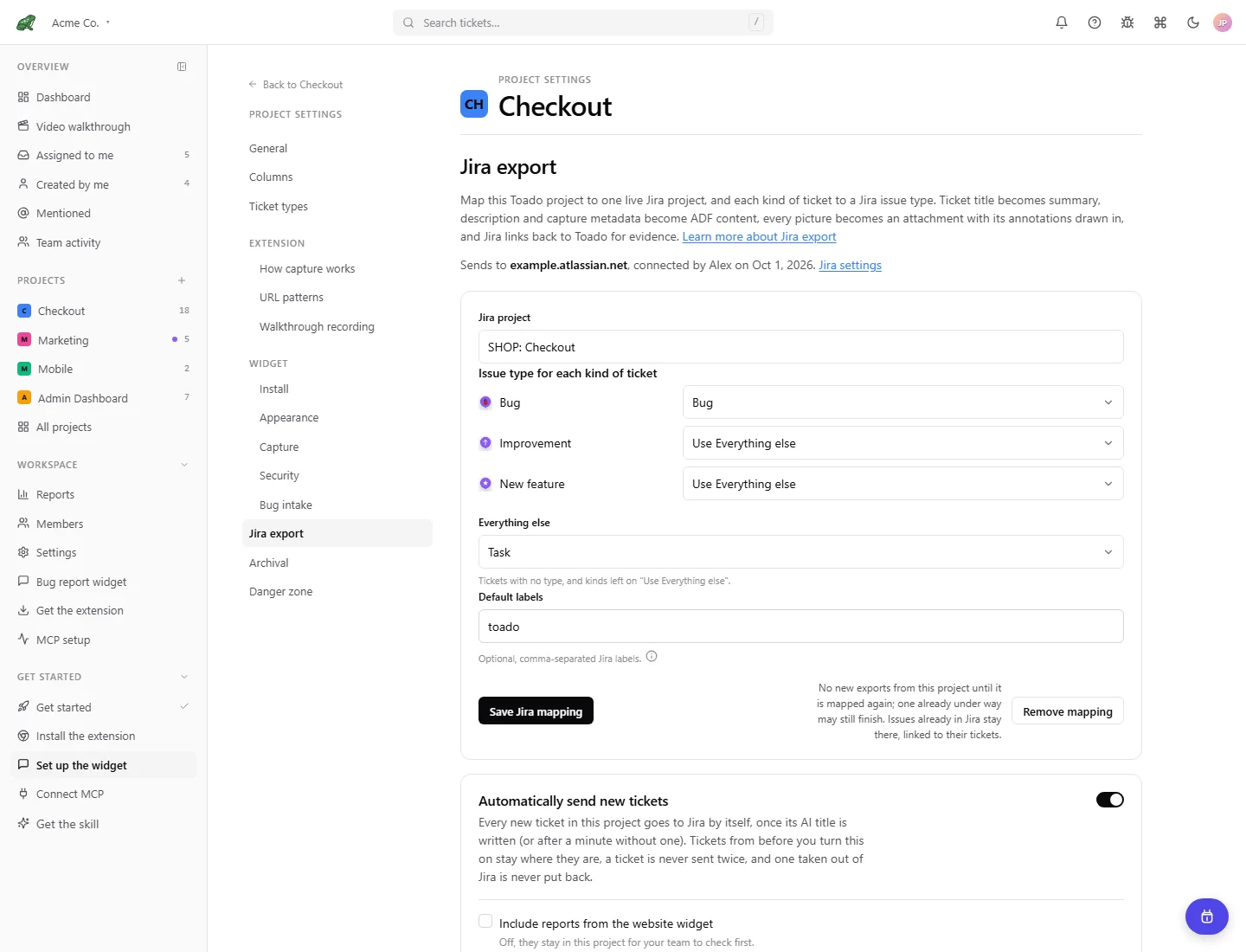Switch to dark mode with moon icon
This screenshot has height=952, width=1246.
(x=1193, y=23)
